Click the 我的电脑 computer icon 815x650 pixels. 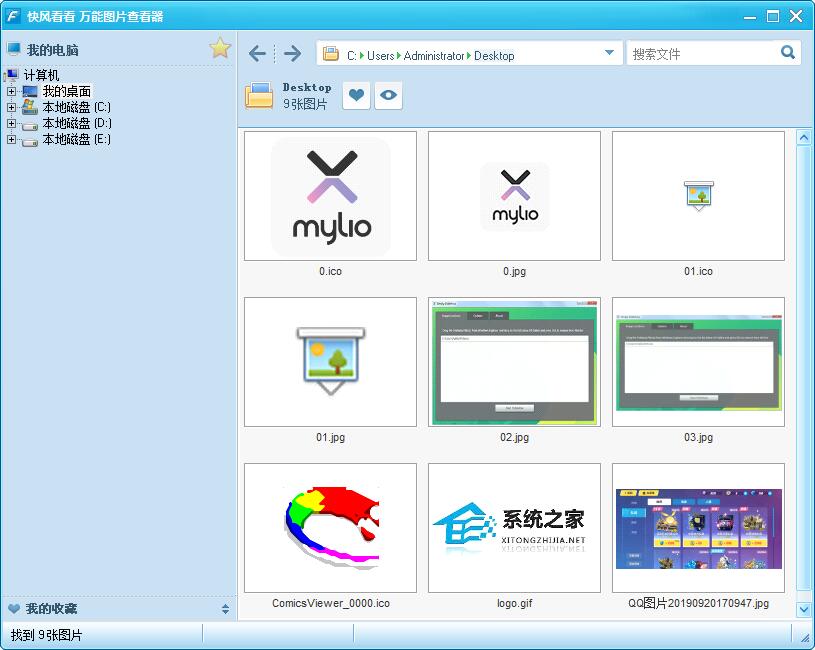click(x=14, y=49)
